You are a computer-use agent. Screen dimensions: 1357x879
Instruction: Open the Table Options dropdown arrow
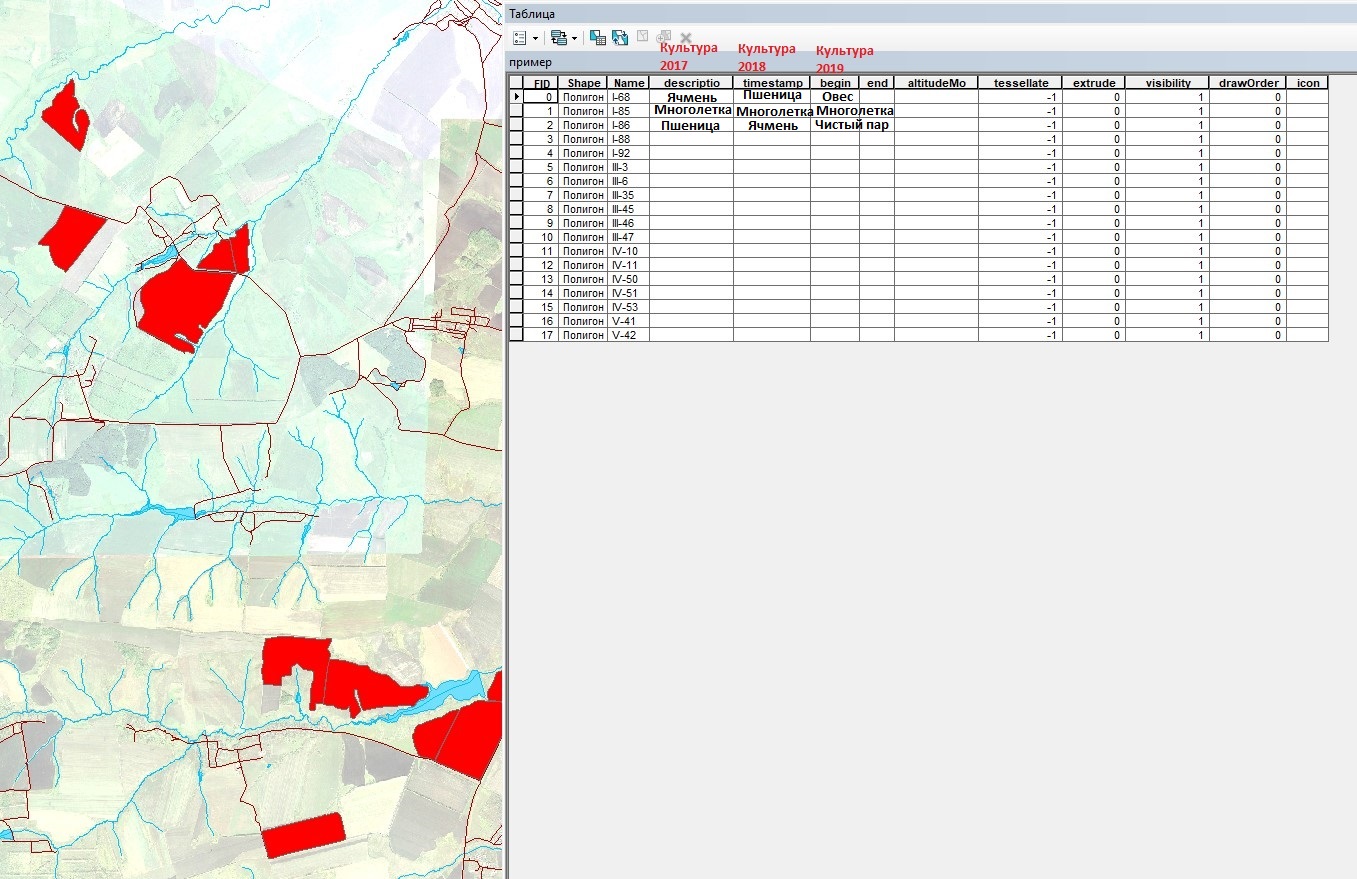(535, 38)
